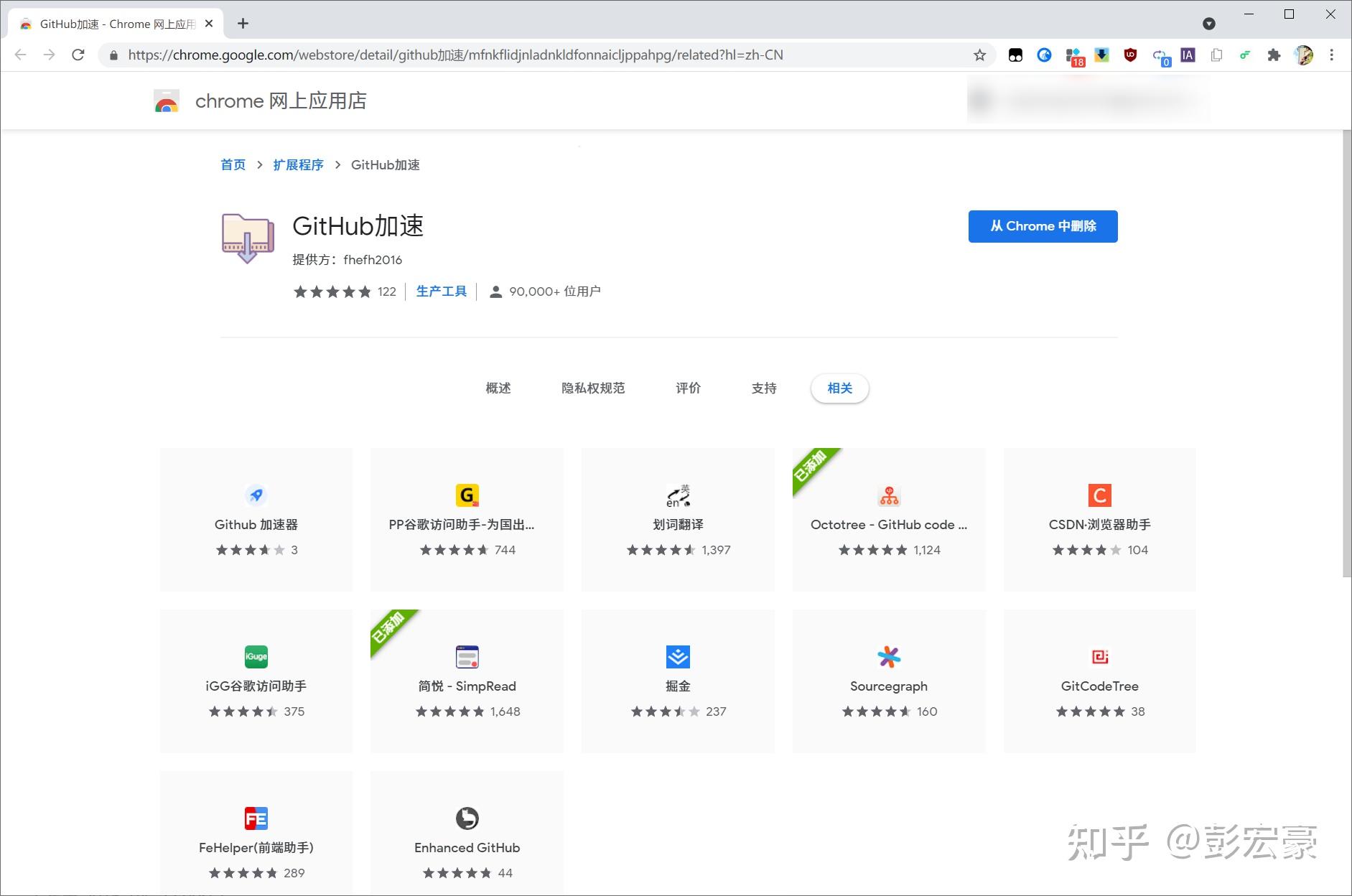
Task: Click the Enhanced GitHub round icon
Action: point(467,818)
